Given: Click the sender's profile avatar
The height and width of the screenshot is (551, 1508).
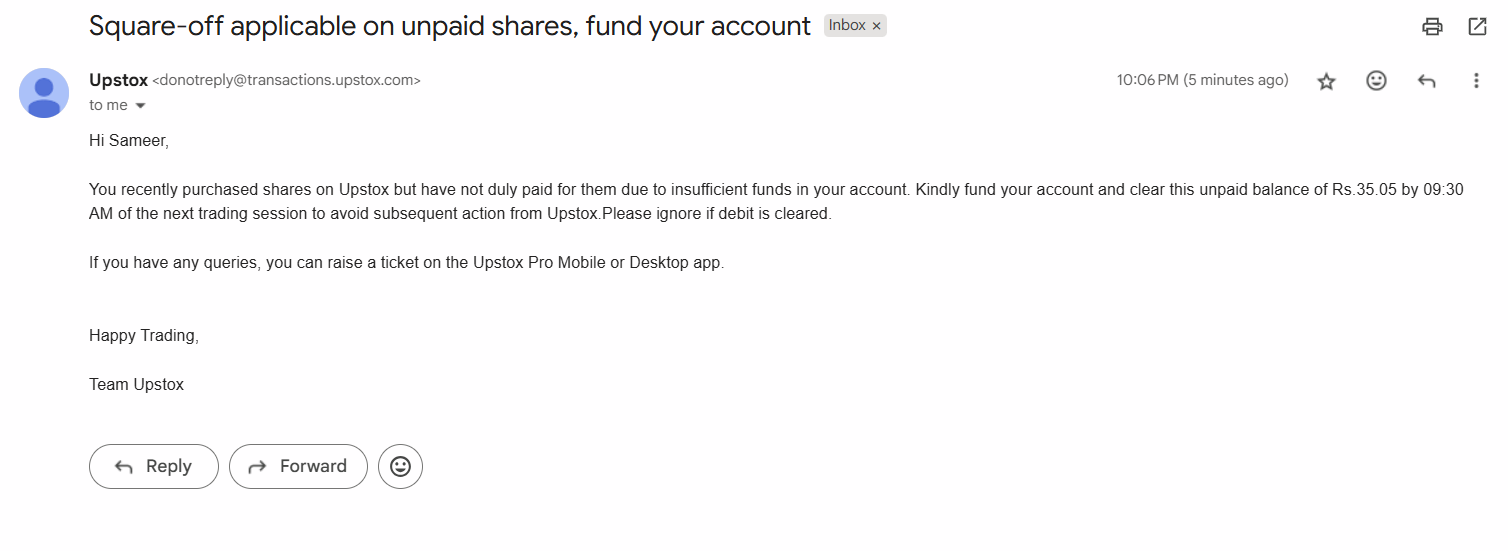Looking at the screenshot, I should tap(44, 93).
